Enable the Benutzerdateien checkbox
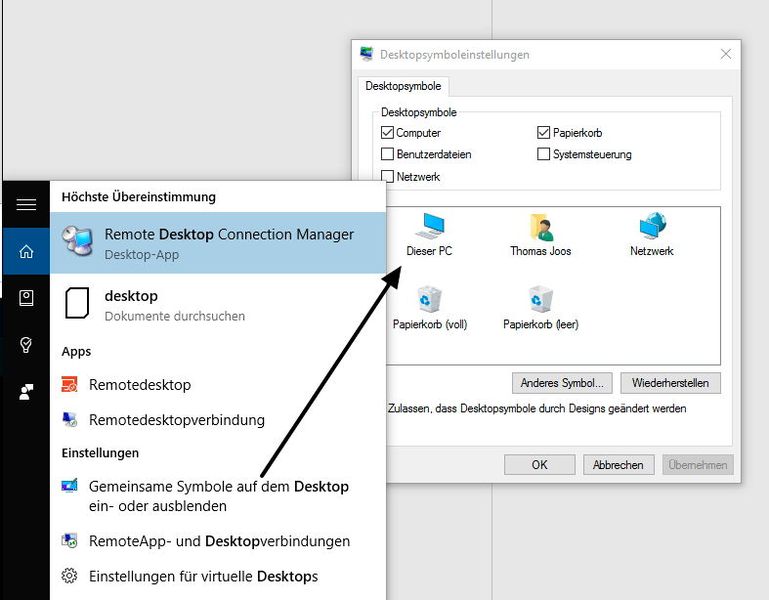769x600 pixels. tap(387, 154)
